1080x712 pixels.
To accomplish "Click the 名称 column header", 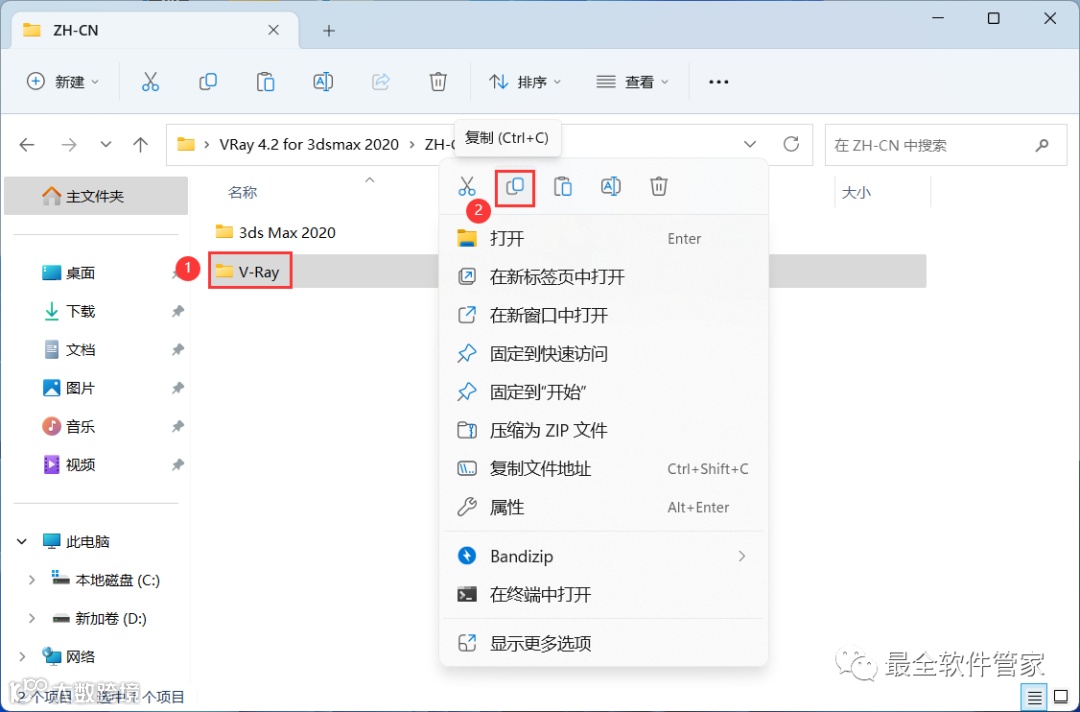I will (x=242, y=192).
